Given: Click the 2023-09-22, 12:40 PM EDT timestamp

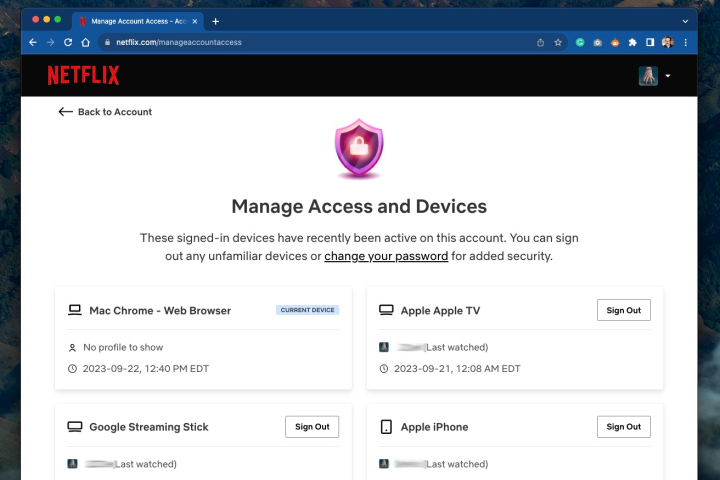Looking at the screenshot, I should (x=146, y=368).
